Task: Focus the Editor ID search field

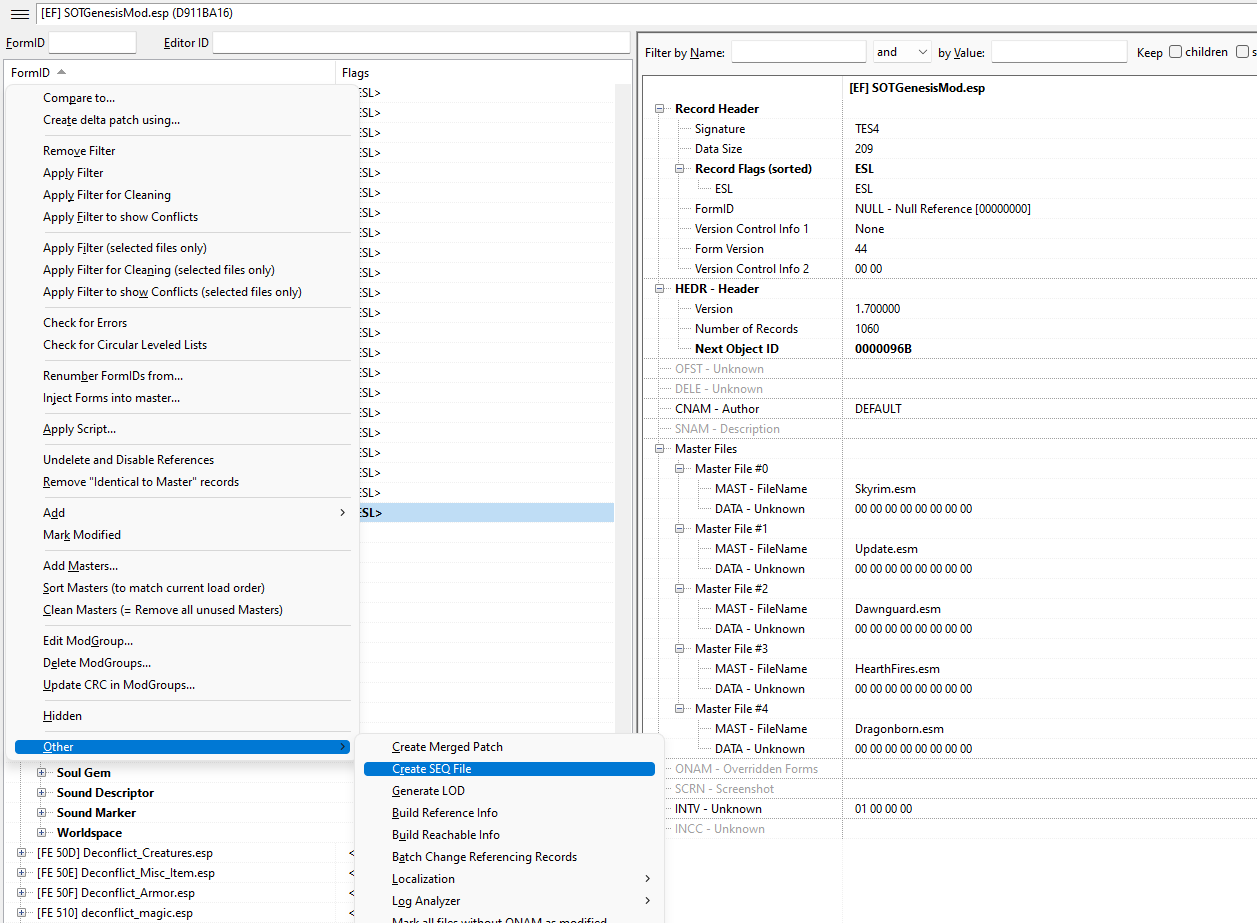Action: [421, 43]
